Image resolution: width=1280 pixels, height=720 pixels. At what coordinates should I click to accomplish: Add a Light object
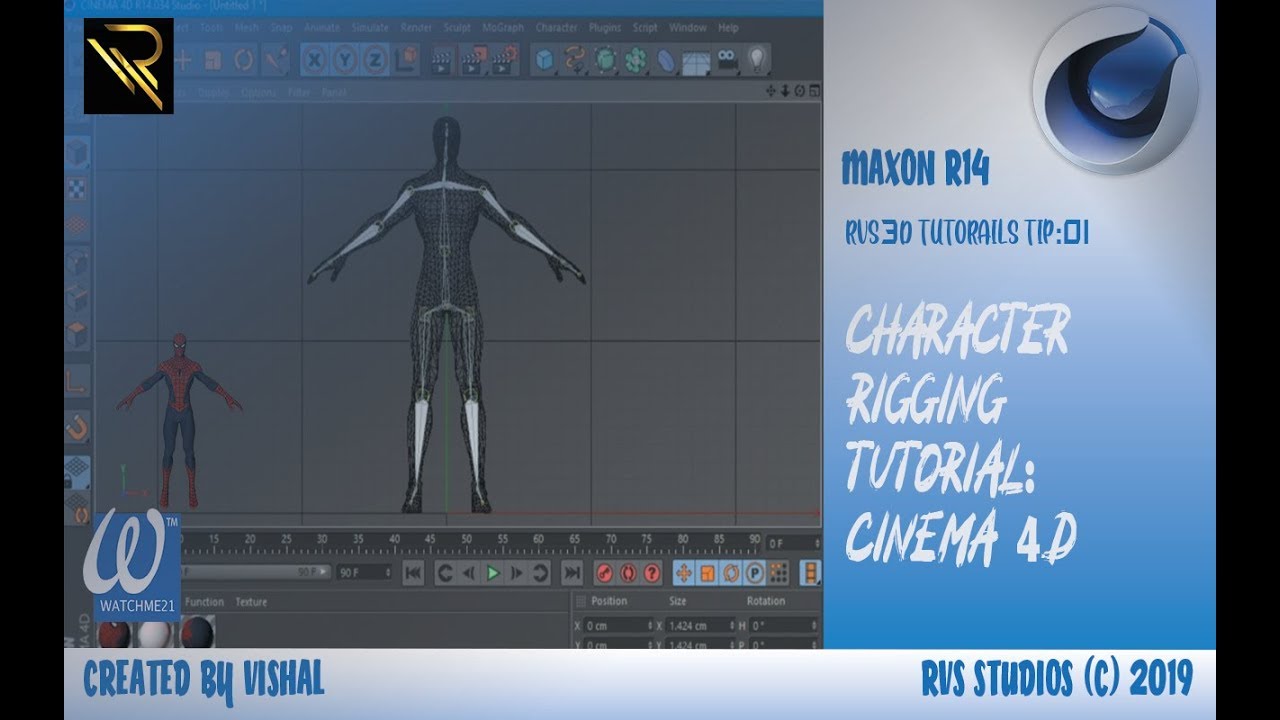758,60
